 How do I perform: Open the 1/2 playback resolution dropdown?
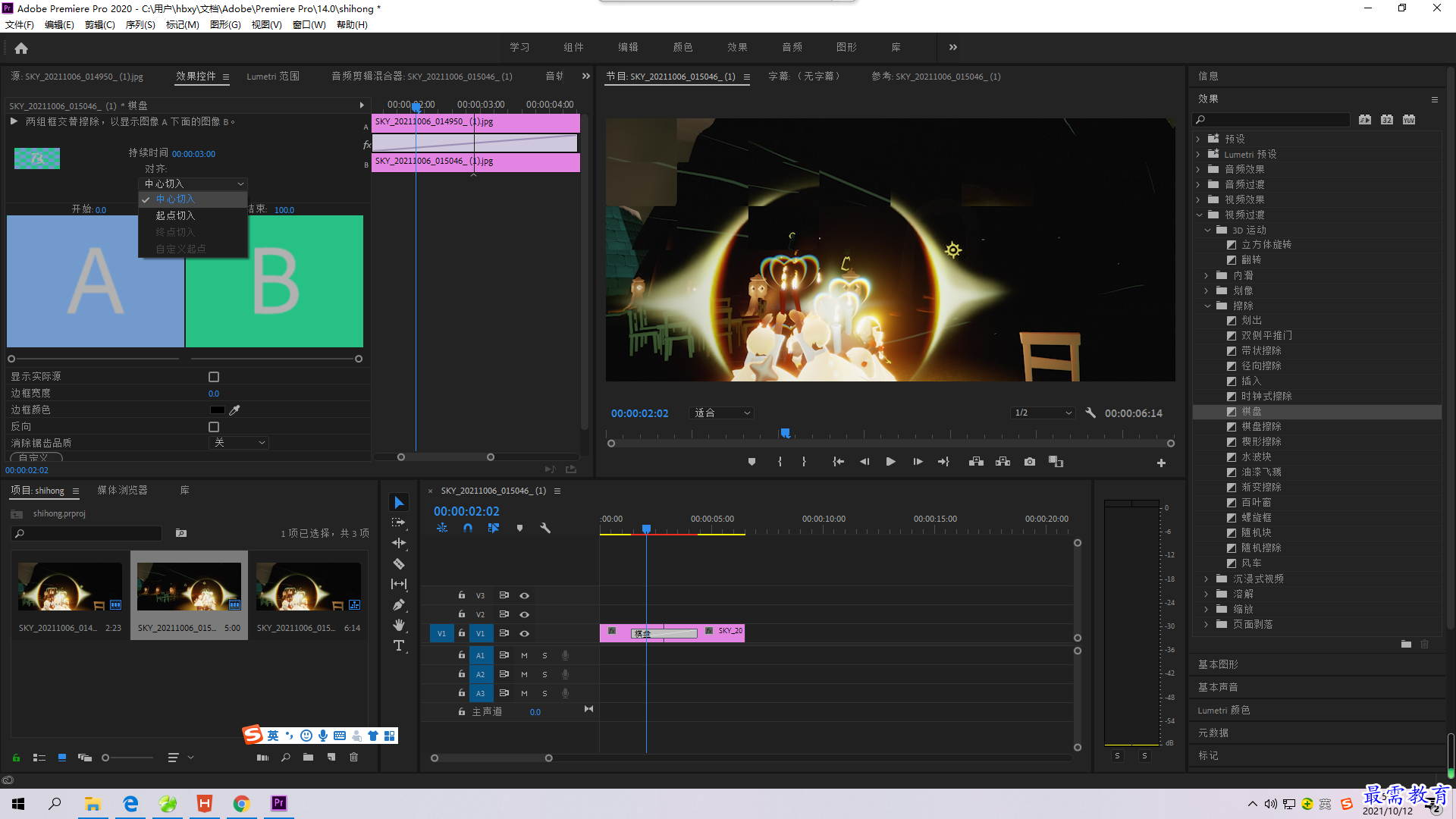point(1043,413)
